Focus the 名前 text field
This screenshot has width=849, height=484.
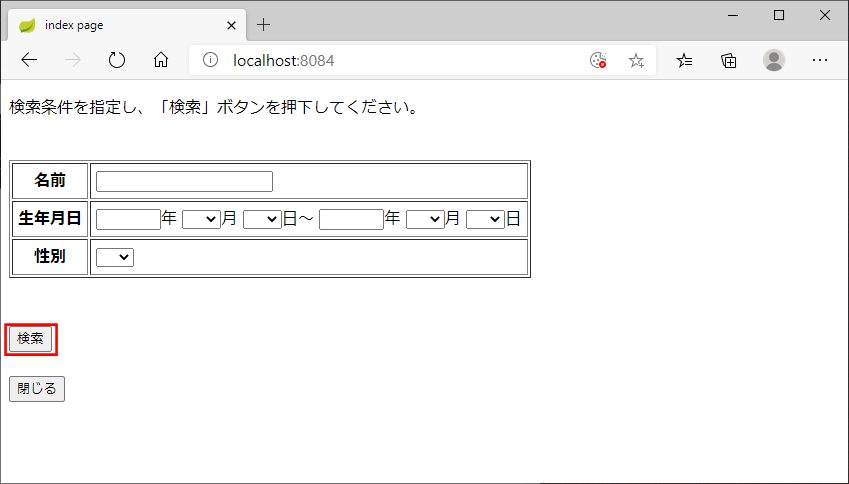184,181
